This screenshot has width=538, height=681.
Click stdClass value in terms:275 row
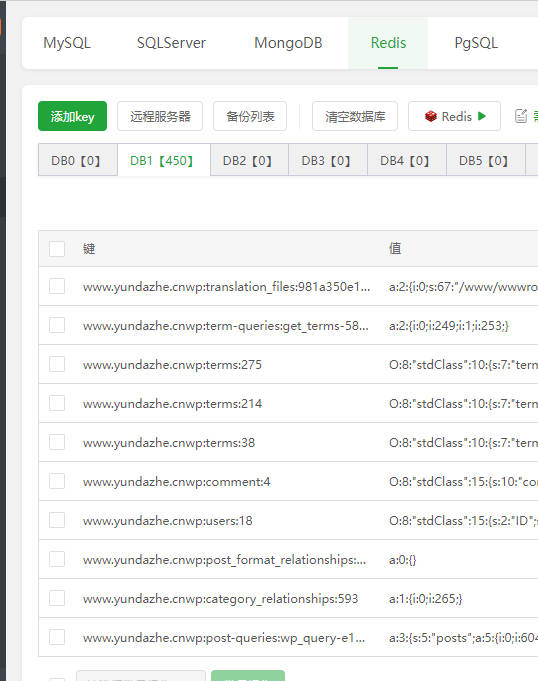pos(463,364)
